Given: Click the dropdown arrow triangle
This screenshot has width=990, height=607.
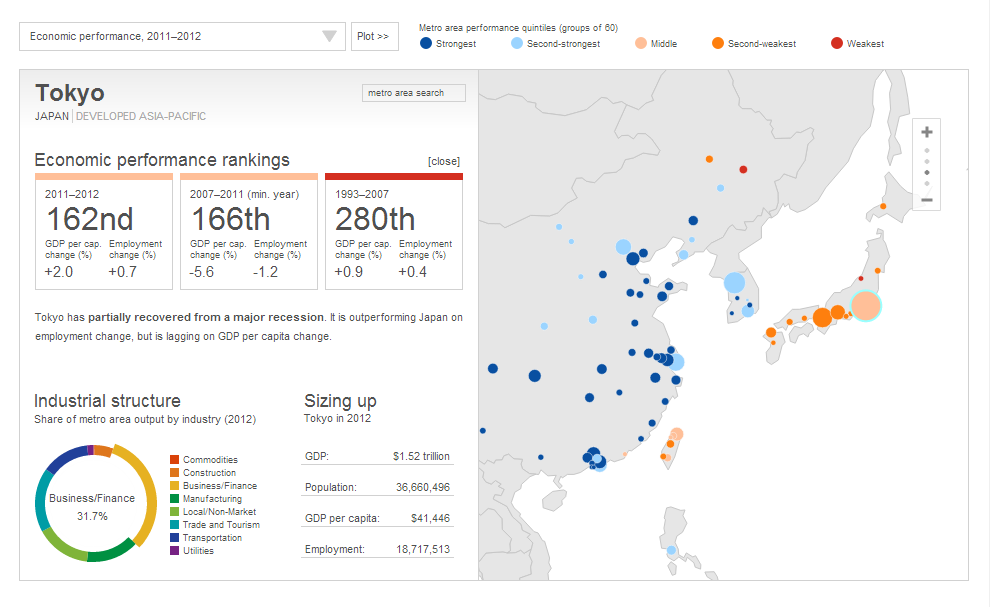Looking at the screenshot, I should pos(330,37).
